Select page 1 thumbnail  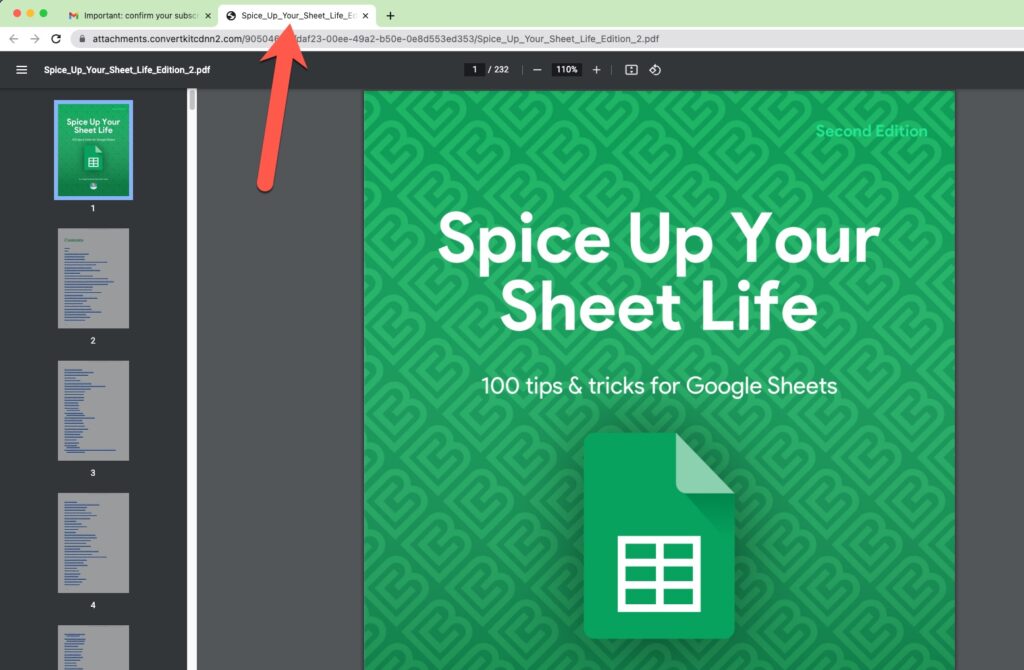pyautogui.click(x=93, y=150)
